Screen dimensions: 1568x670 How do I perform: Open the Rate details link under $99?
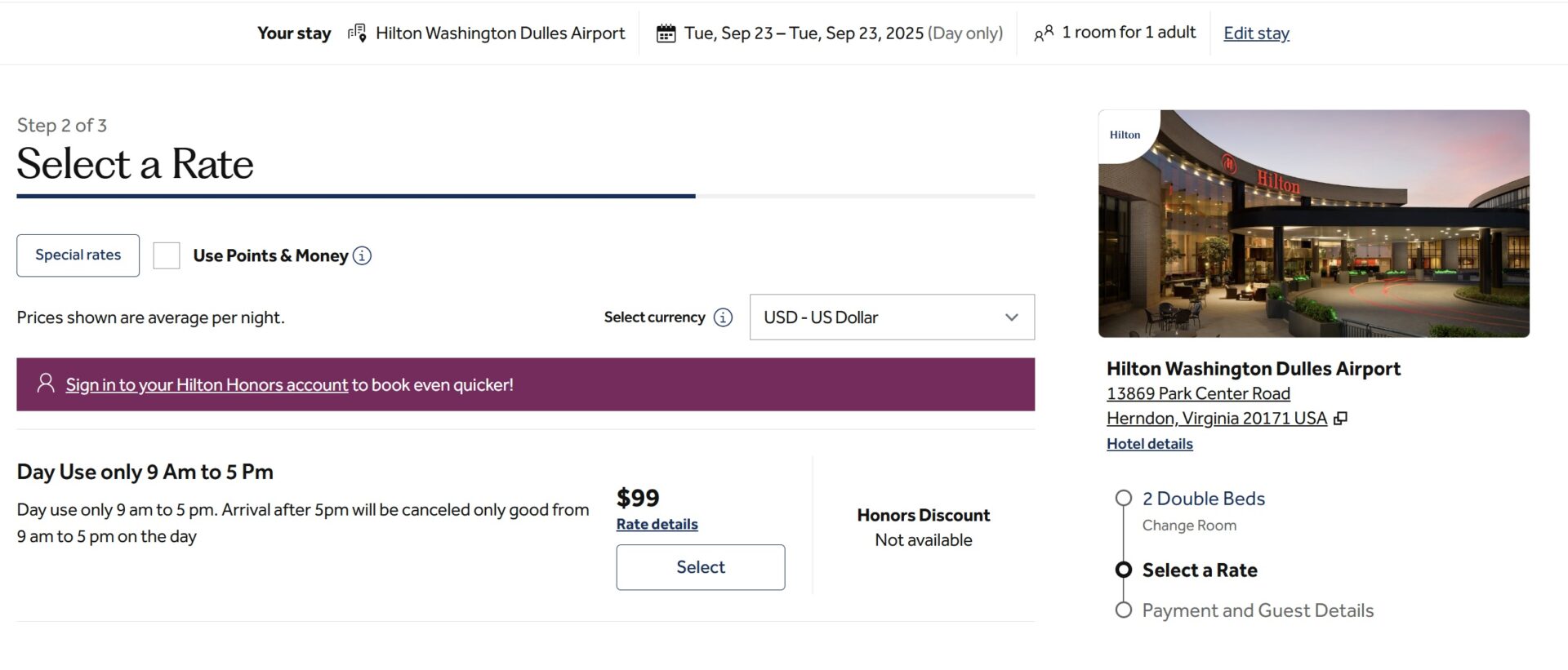pos(657,523)
